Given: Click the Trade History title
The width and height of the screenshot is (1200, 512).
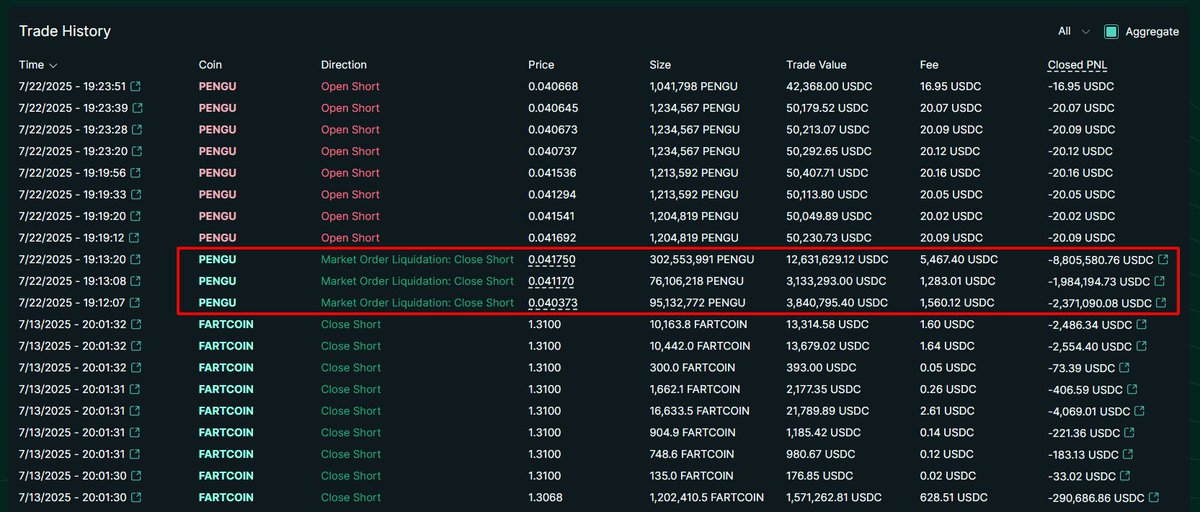Looking at the screenshot, I should (65, 31).
